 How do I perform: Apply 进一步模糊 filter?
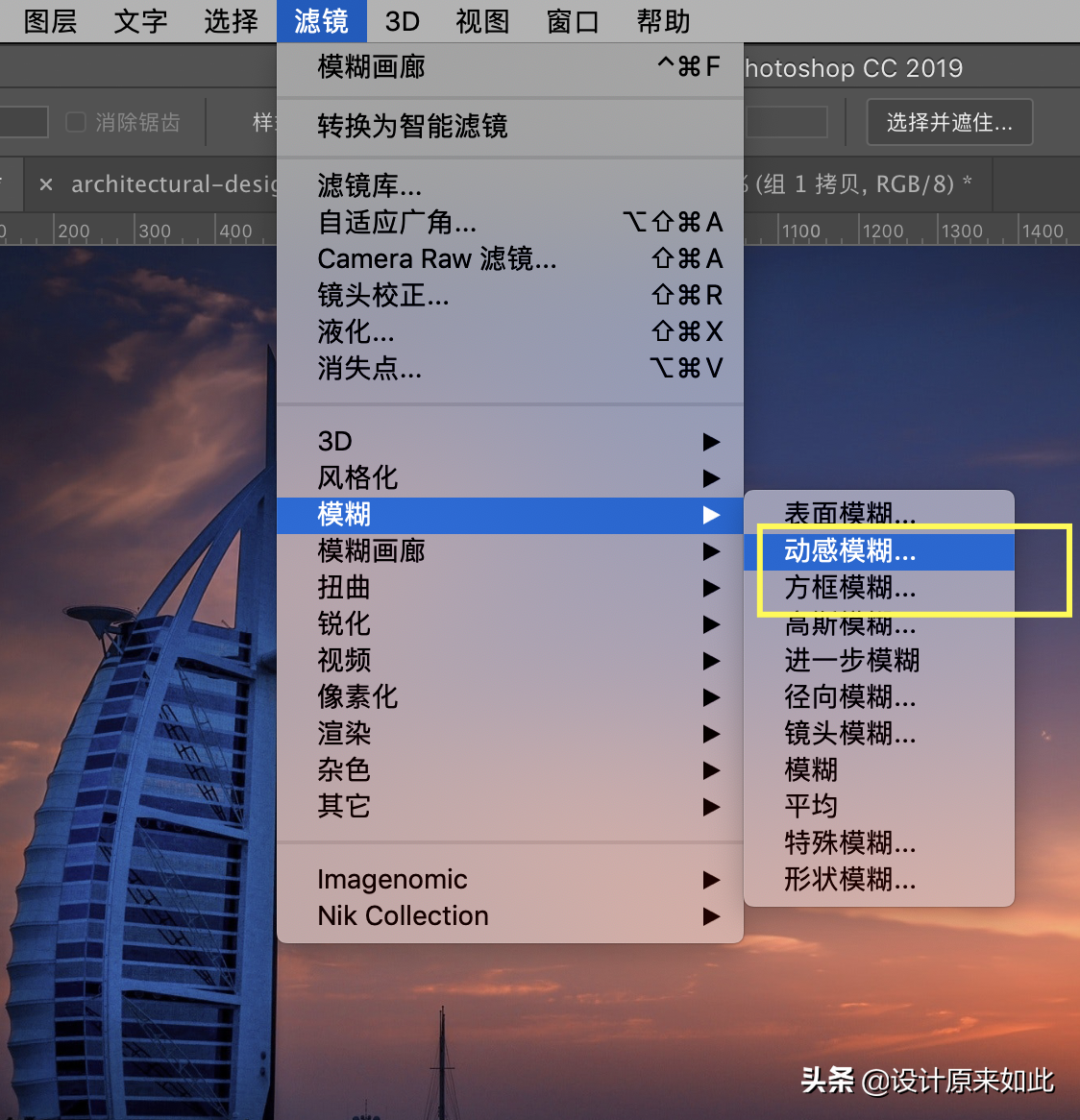click(x=879, y=661)
